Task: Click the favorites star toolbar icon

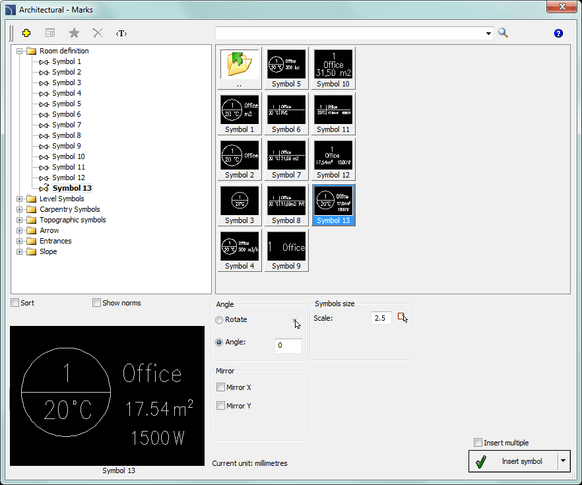Action: 74,33
